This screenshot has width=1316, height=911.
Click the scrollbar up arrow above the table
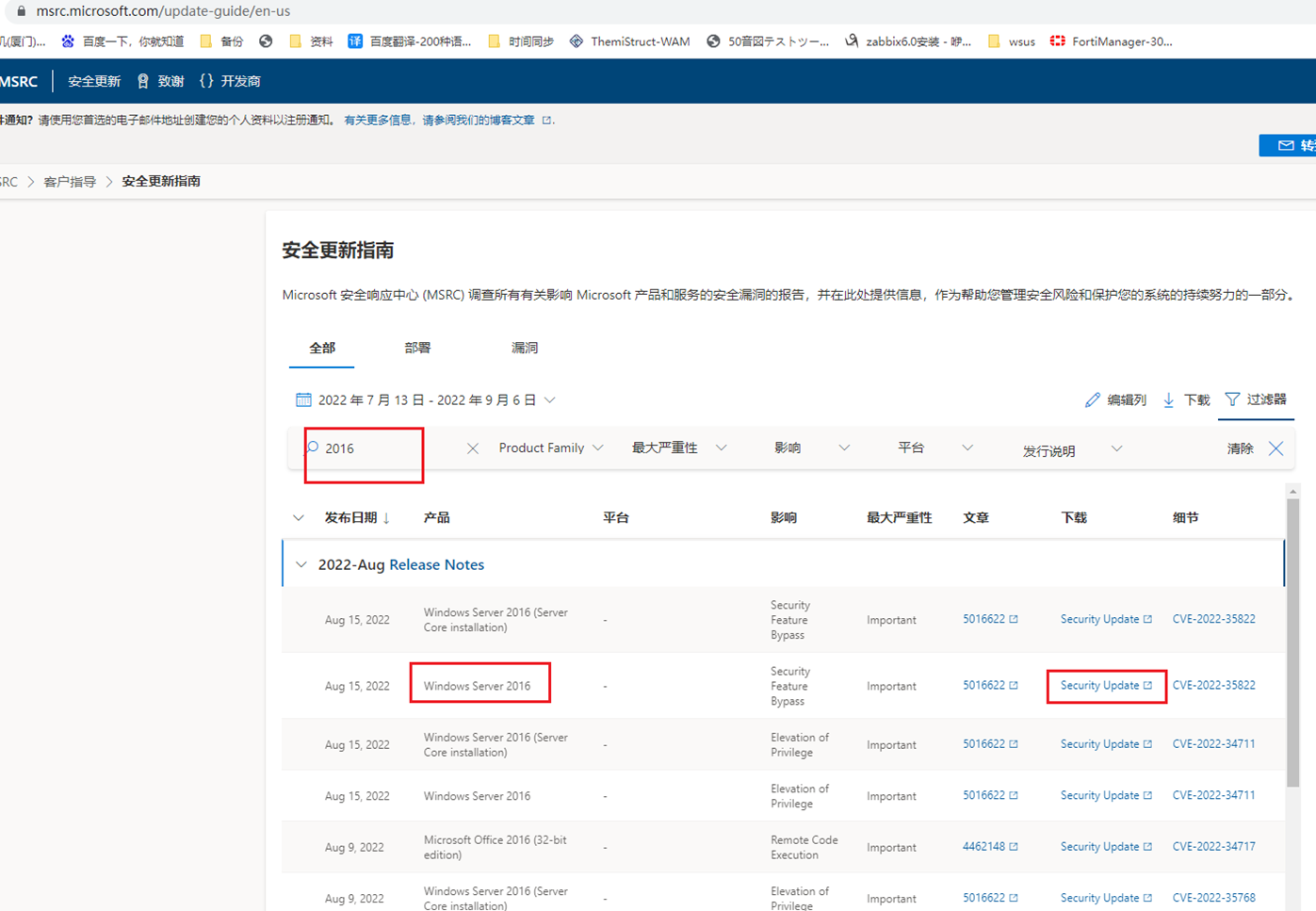(1292, 492)
